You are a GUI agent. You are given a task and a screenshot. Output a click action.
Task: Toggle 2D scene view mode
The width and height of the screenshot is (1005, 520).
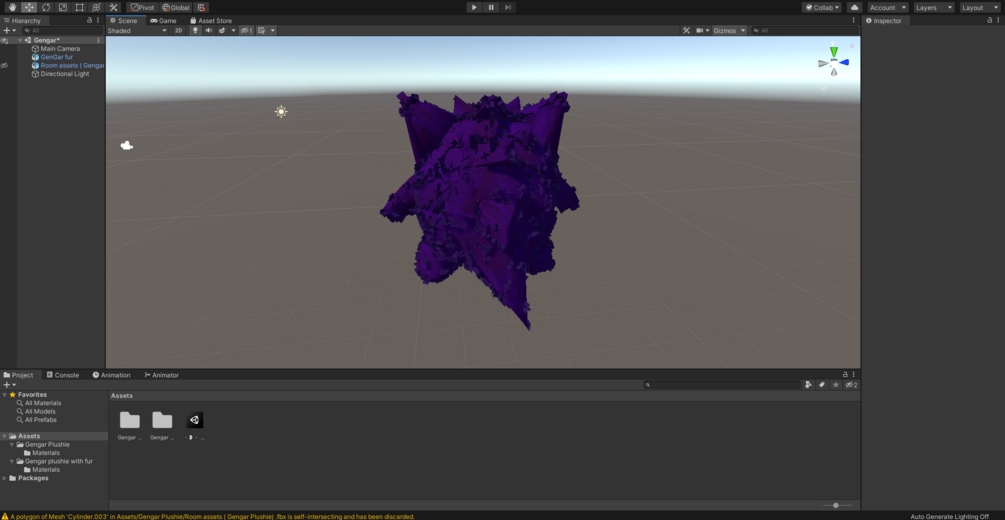click(x=179, y=30)
